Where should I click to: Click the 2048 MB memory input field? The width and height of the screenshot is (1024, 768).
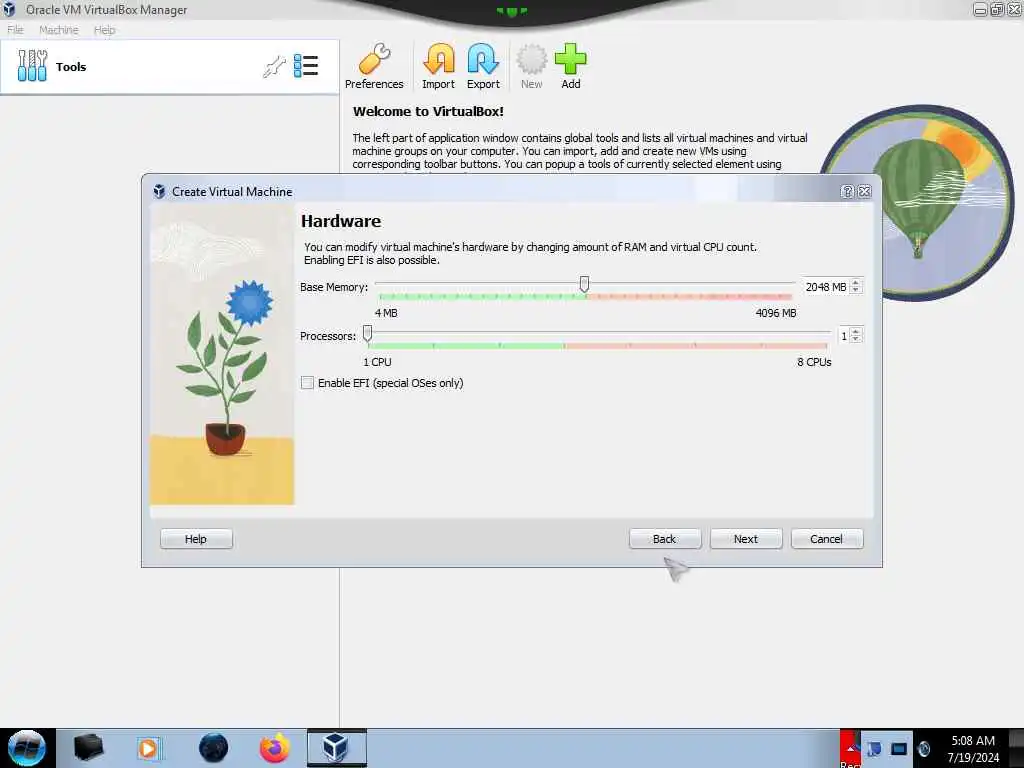[x=826, y=287]
